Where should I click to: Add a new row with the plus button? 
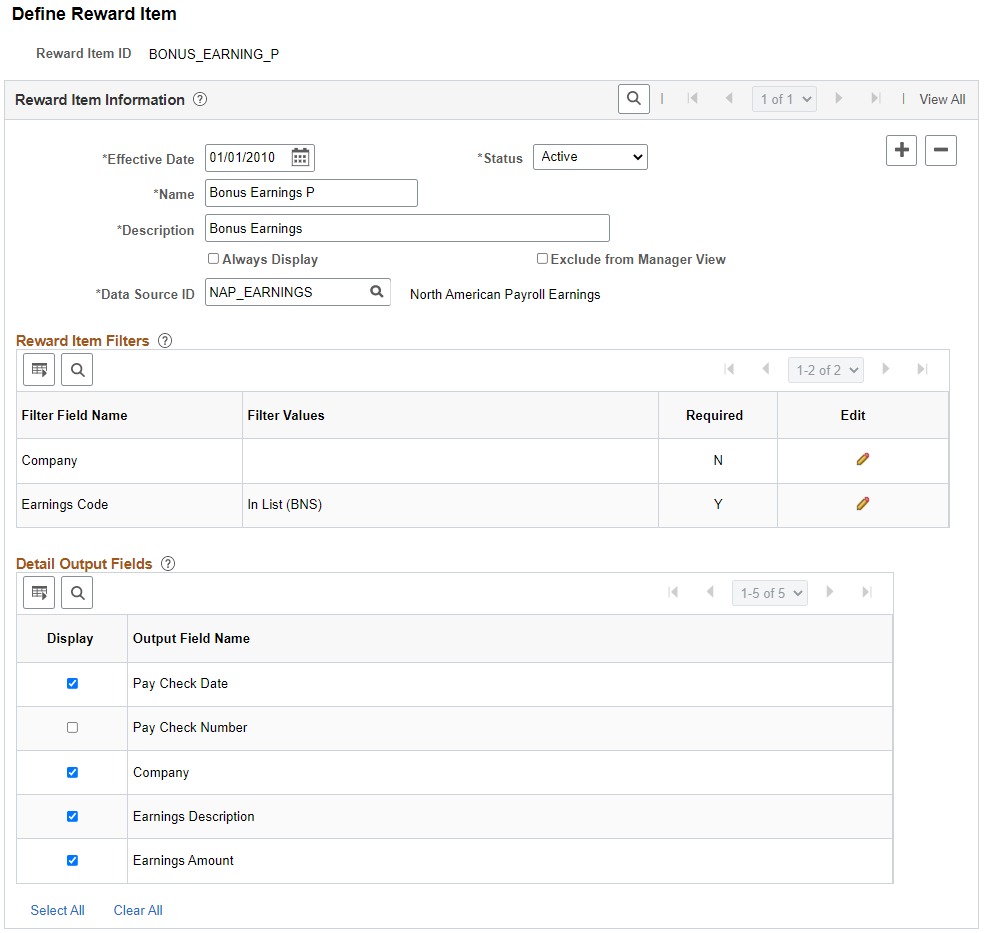[x=901, y=150]
